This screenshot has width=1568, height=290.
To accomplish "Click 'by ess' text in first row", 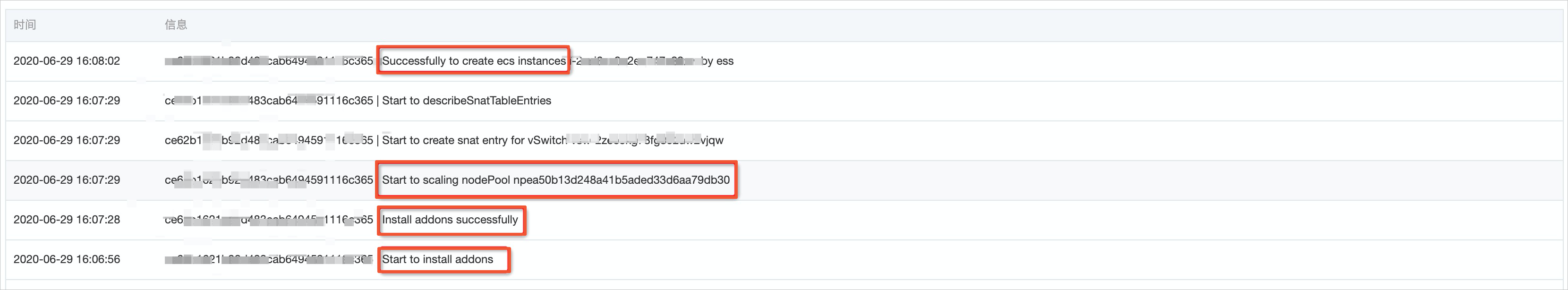I will coord(717,61).
